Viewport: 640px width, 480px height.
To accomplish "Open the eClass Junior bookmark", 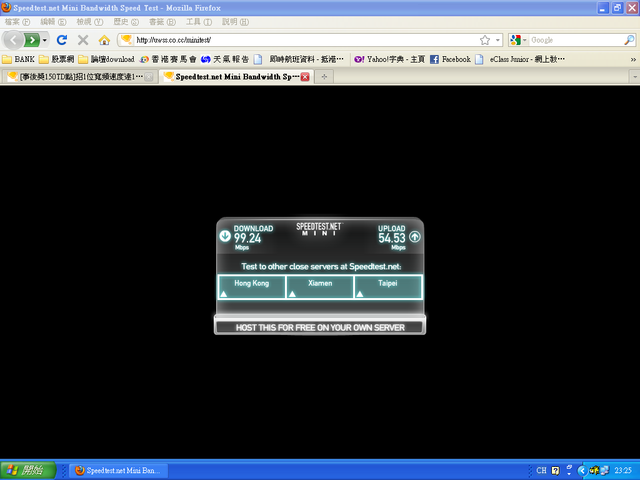I will point(520,59).
